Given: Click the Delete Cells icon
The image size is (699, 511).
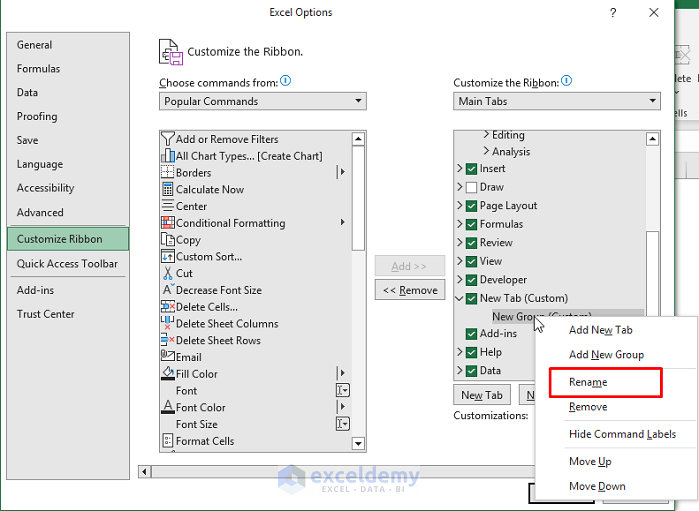Looking at the screenshot, I should coord(168,306).
